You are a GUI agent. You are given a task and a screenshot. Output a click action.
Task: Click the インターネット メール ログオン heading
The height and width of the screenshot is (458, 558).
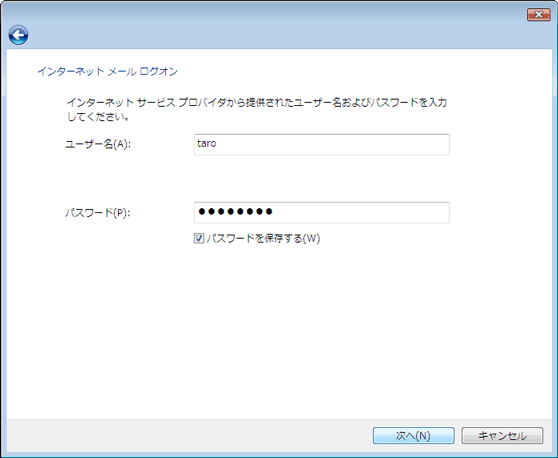click(107, 72)
